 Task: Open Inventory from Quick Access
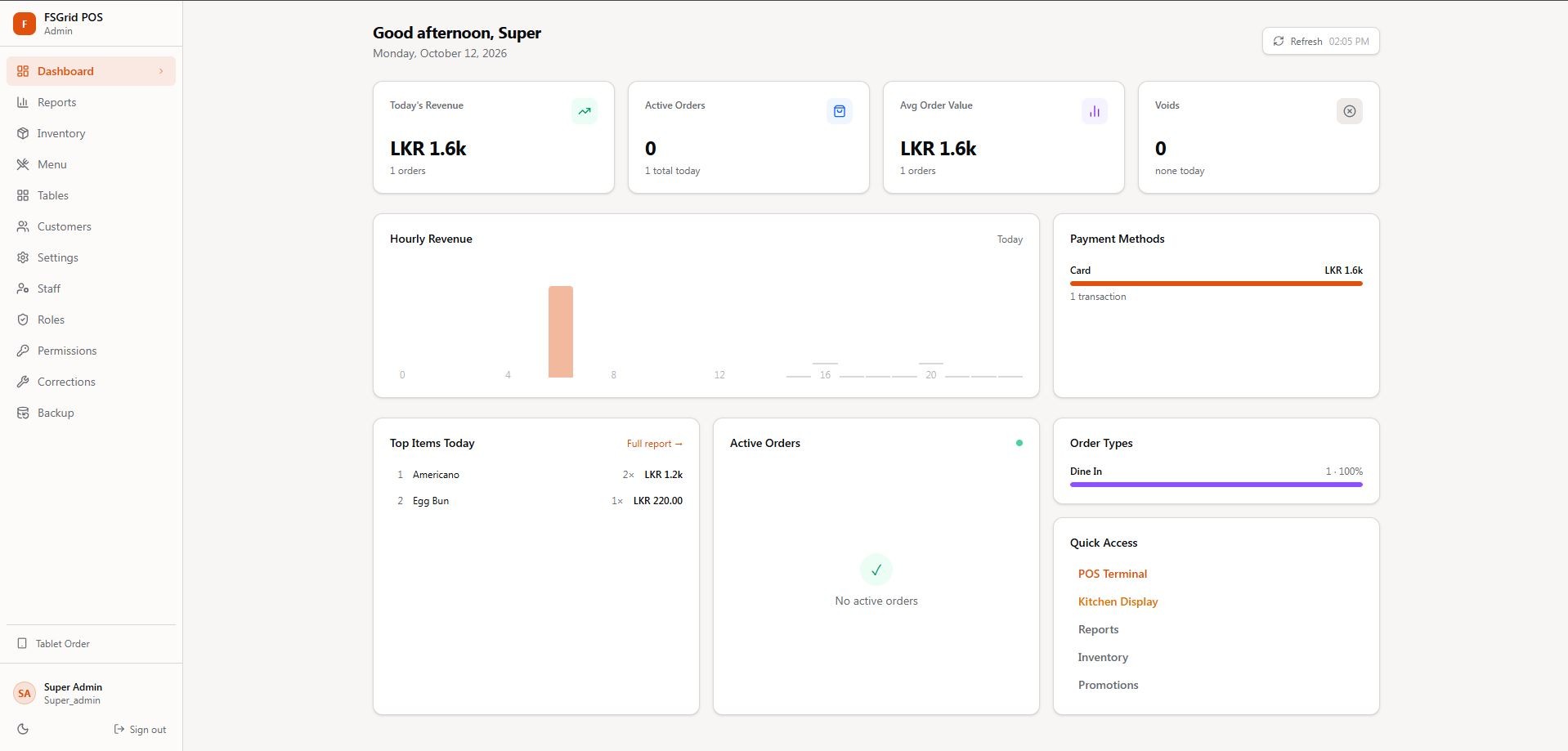[x=1103, y=657]
